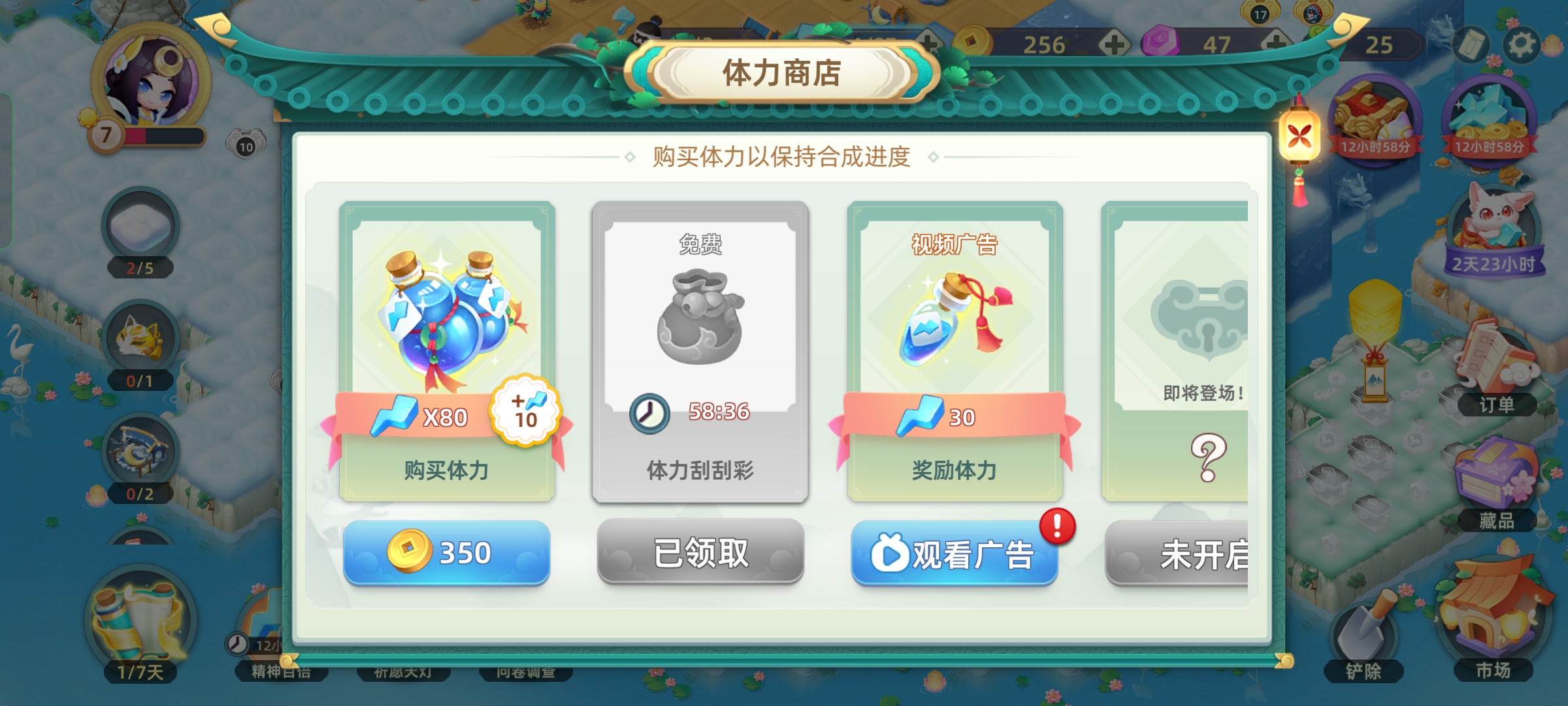The width and height of the screenshot is (1568, 706).
Task: Tap the 未开启 locked button
Action: [x=1177, y=554]
